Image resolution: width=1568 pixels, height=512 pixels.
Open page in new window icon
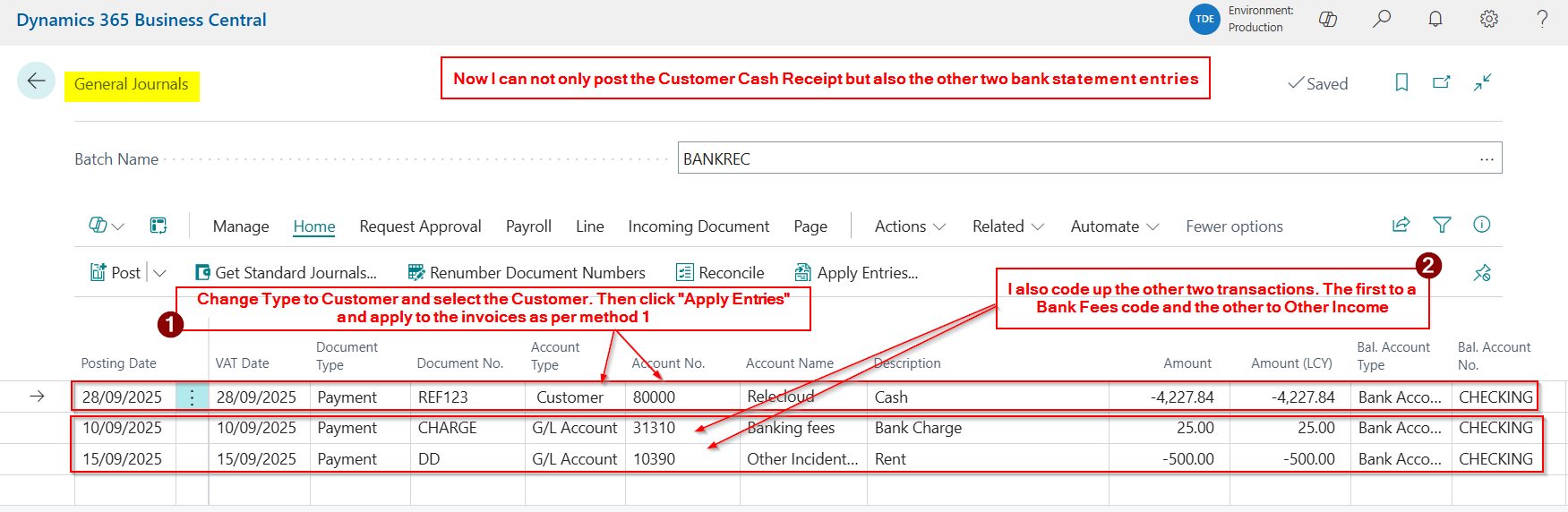1441,82
